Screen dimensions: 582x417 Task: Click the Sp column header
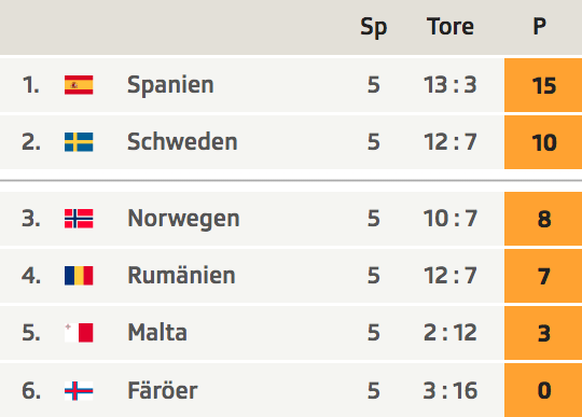point(373,27)
